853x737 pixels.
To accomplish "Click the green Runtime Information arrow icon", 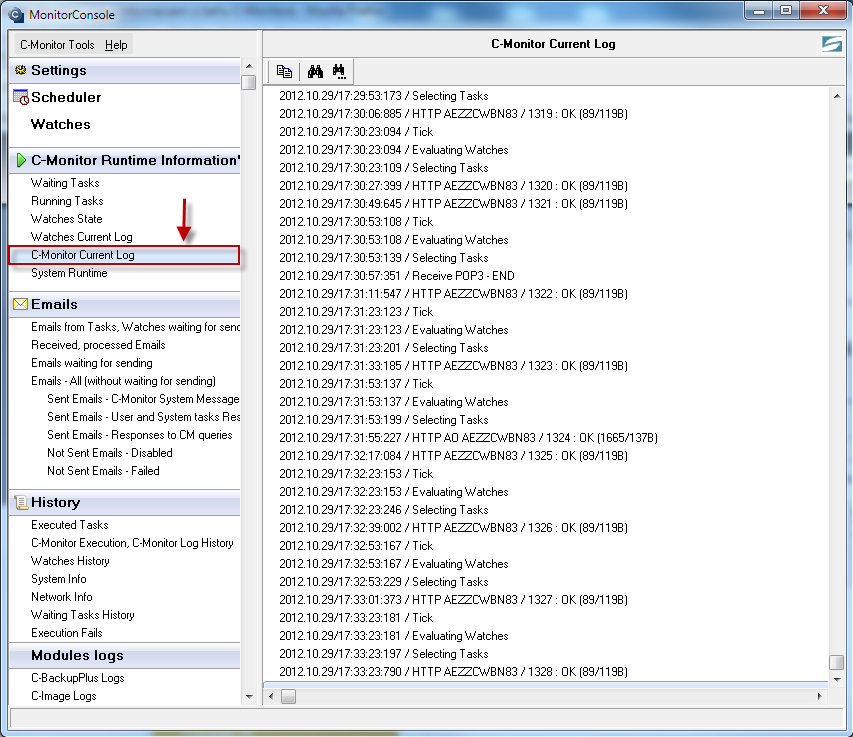I will tap(21, 160).
